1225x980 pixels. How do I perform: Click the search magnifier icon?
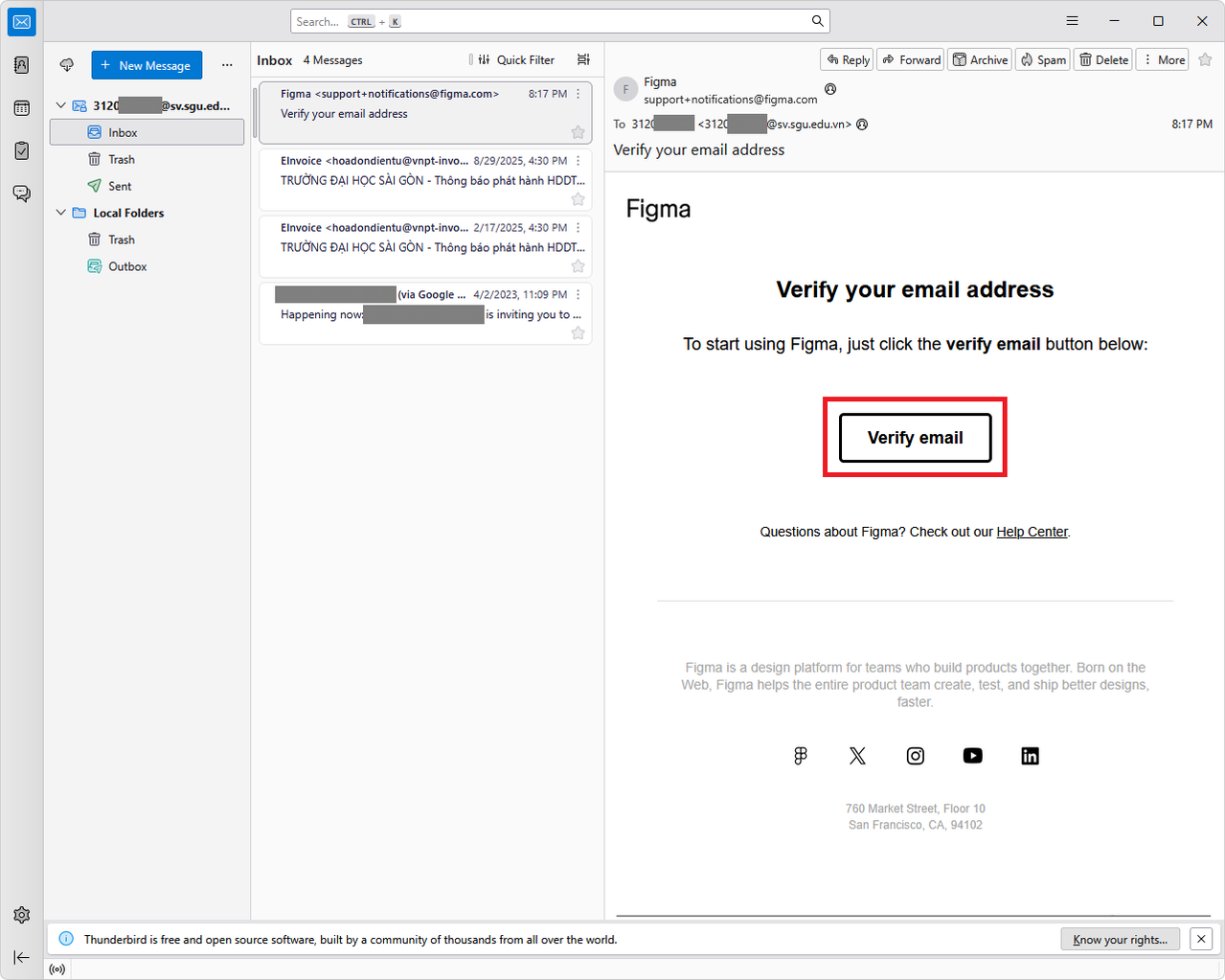pos(817,21)
